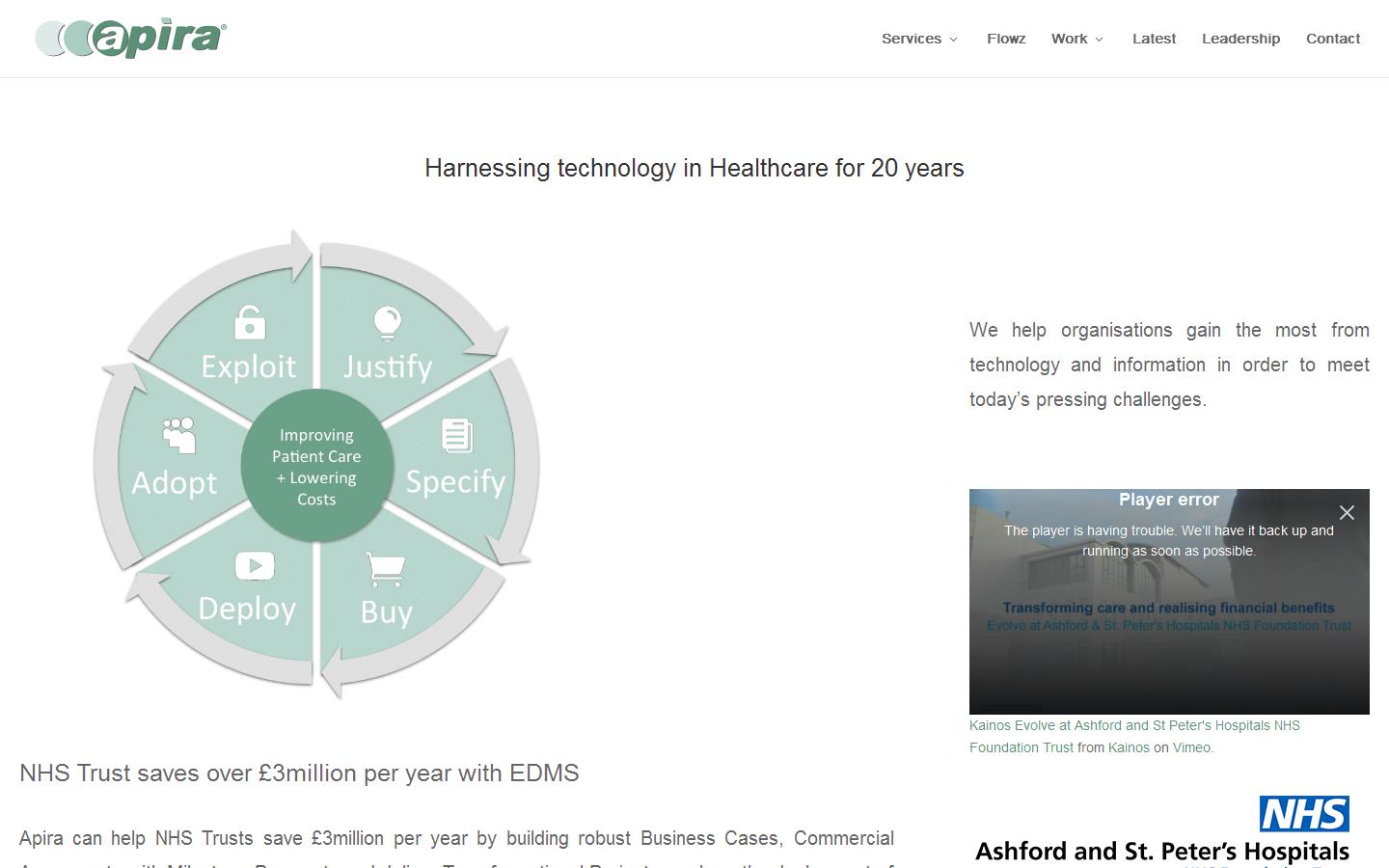Viewport: 1389px width, 868px height.
Task: Go to the Leadership page
Action: tap(1240, 39)
